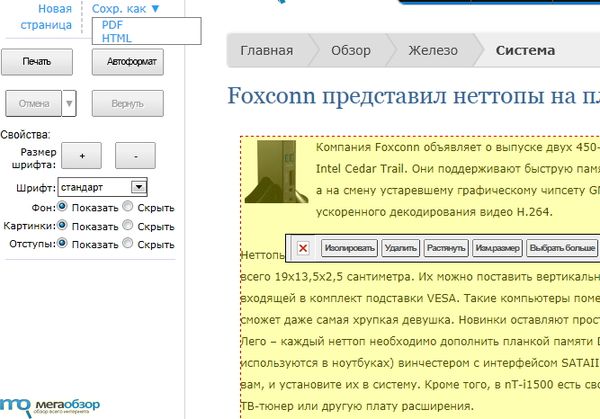
Task: Decrease font size with minus button
Action: (135, 156)
